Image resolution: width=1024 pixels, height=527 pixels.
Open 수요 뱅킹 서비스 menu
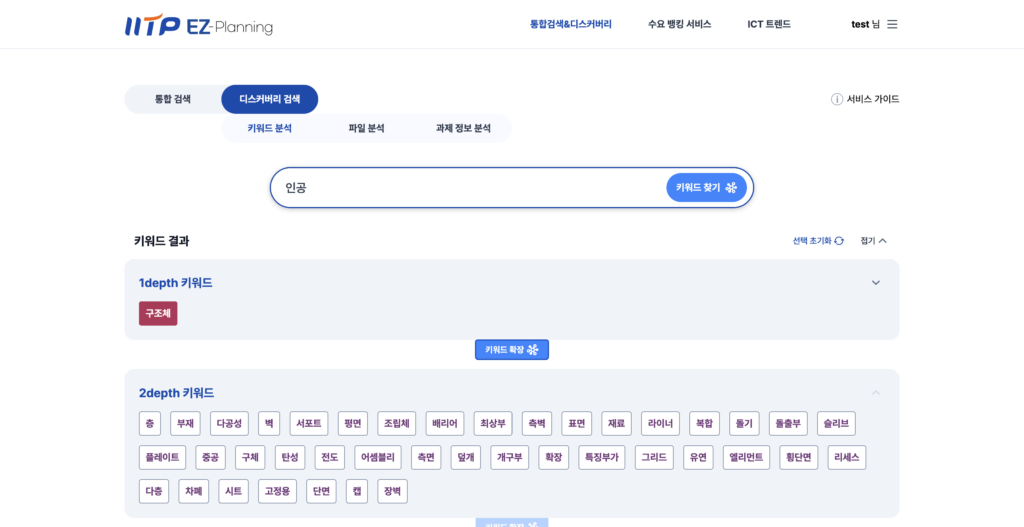point(679,24)
